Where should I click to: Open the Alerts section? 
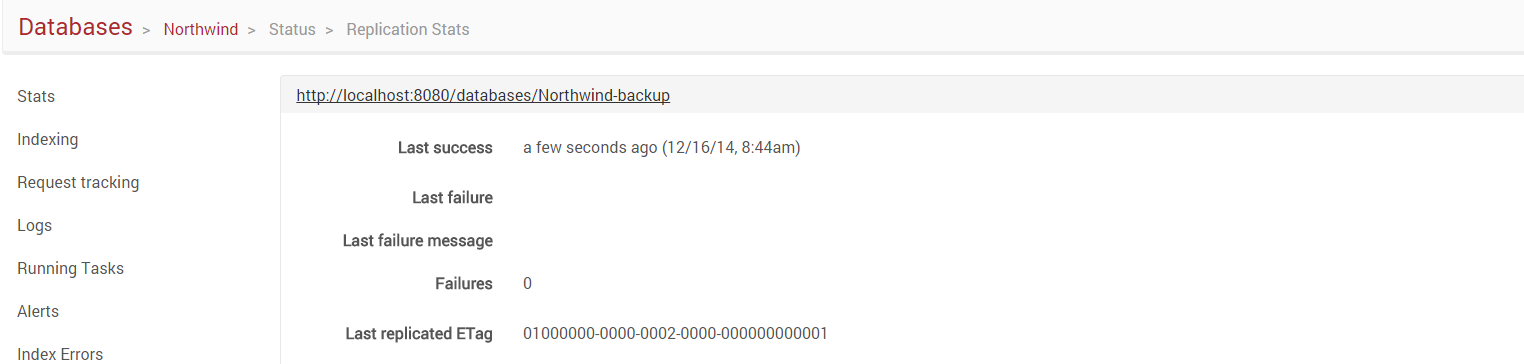coord(38,312)
